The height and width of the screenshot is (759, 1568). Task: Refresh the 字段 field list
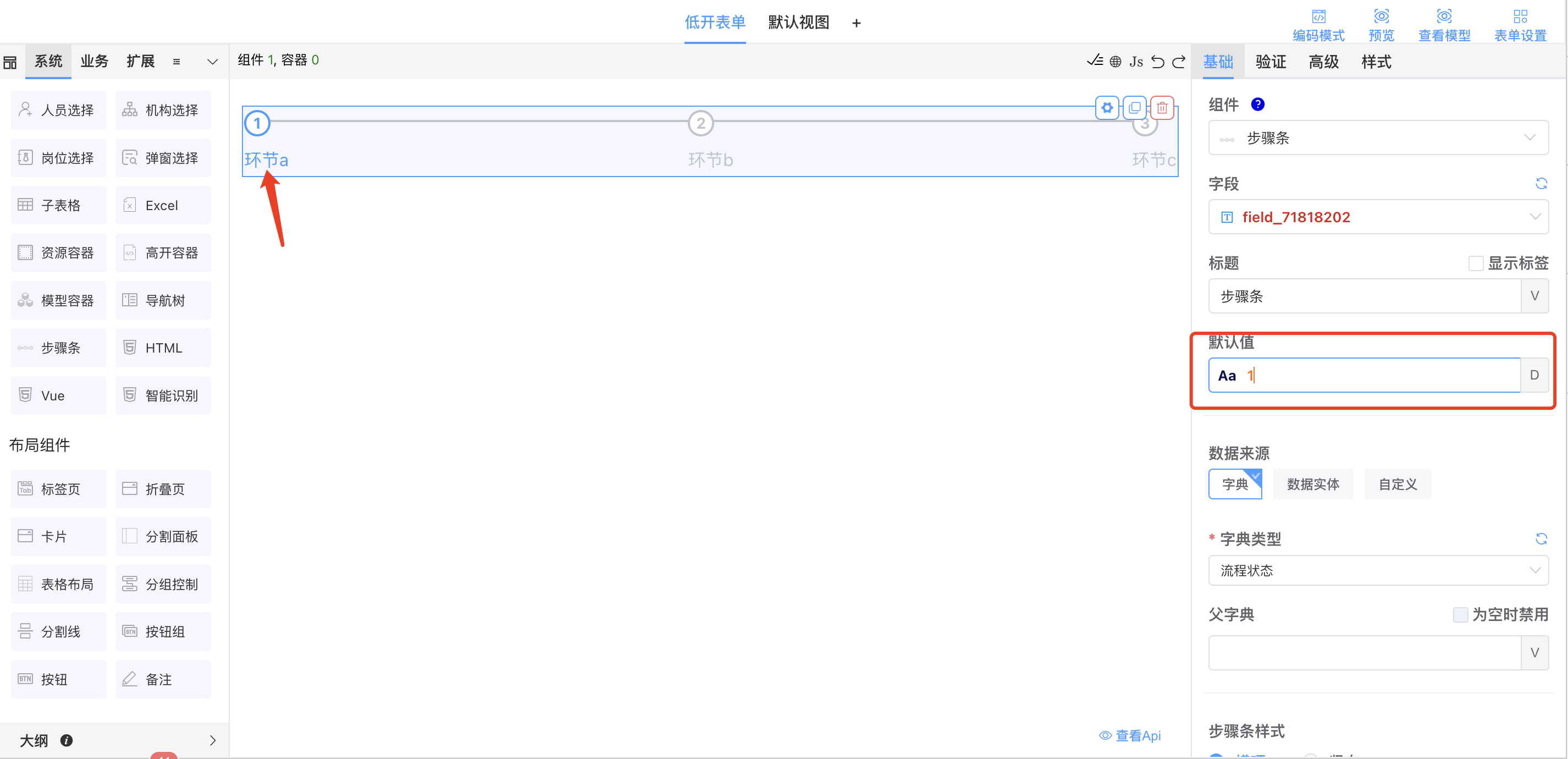1541,183
